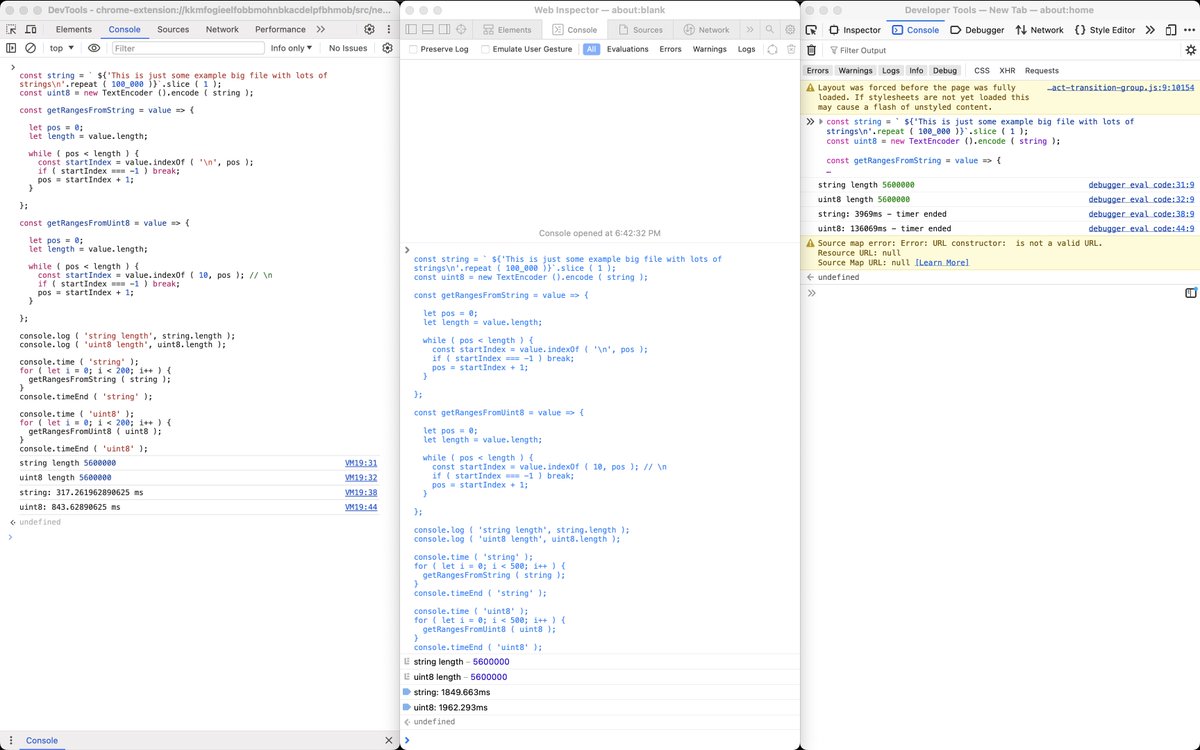Toggle CSS filter in Firefox console
This screenshot has width=1200, height=750.
[982, 71]
